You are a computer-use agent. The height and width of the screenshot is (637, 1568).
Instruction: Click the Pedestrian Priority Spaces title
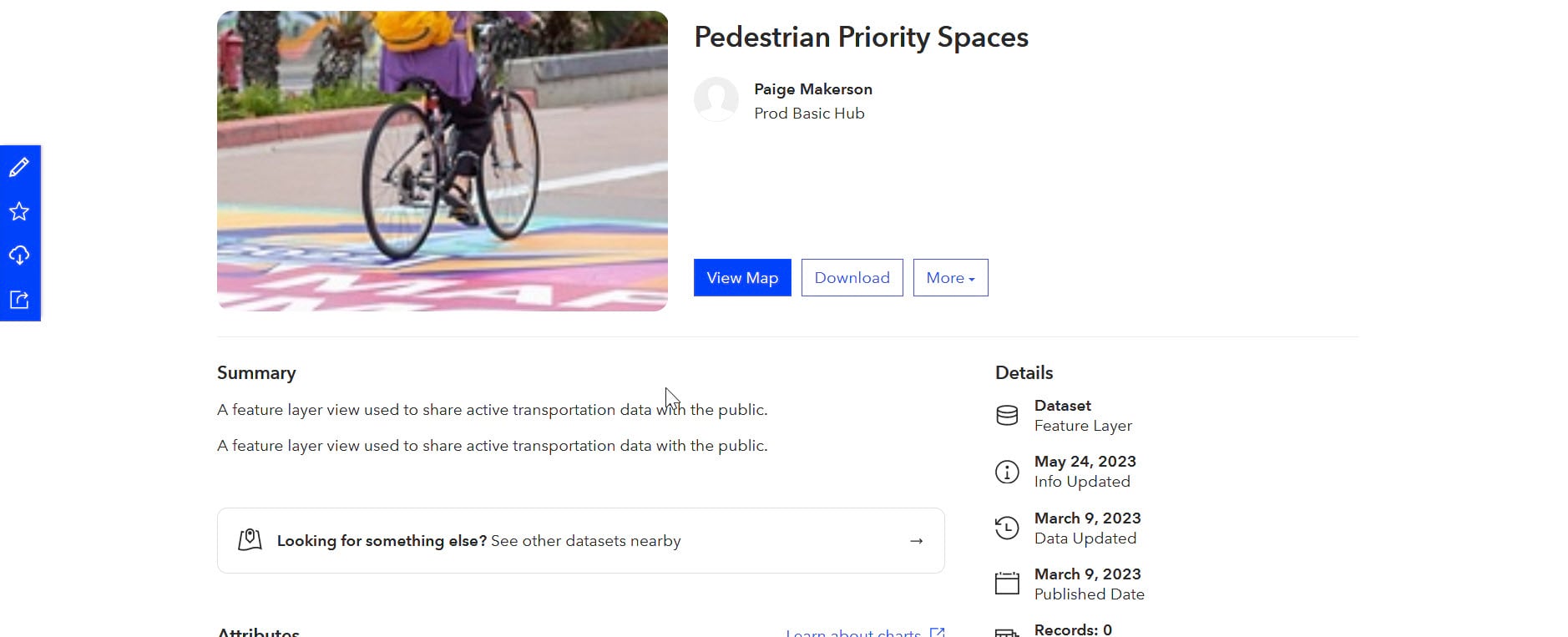coord(861,38)
